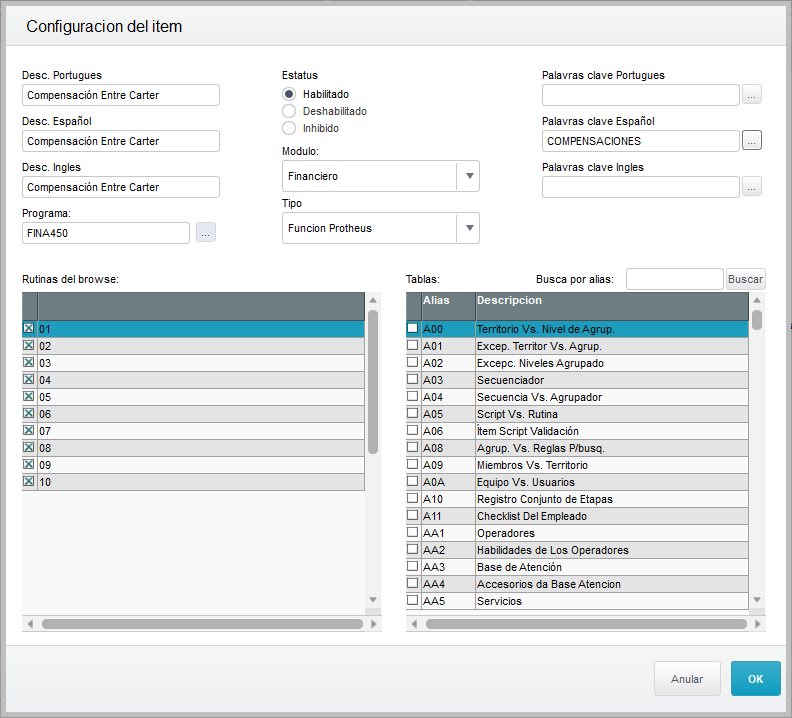Click scroll-down arrow of Tablas list

tap(757, 600)
